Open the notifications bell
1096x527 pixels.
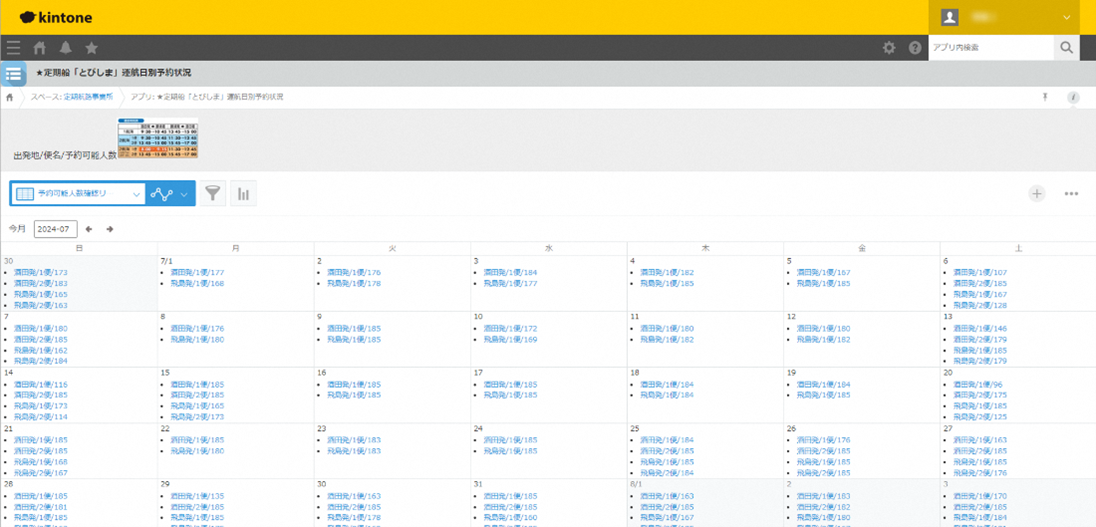coord(66,48)
